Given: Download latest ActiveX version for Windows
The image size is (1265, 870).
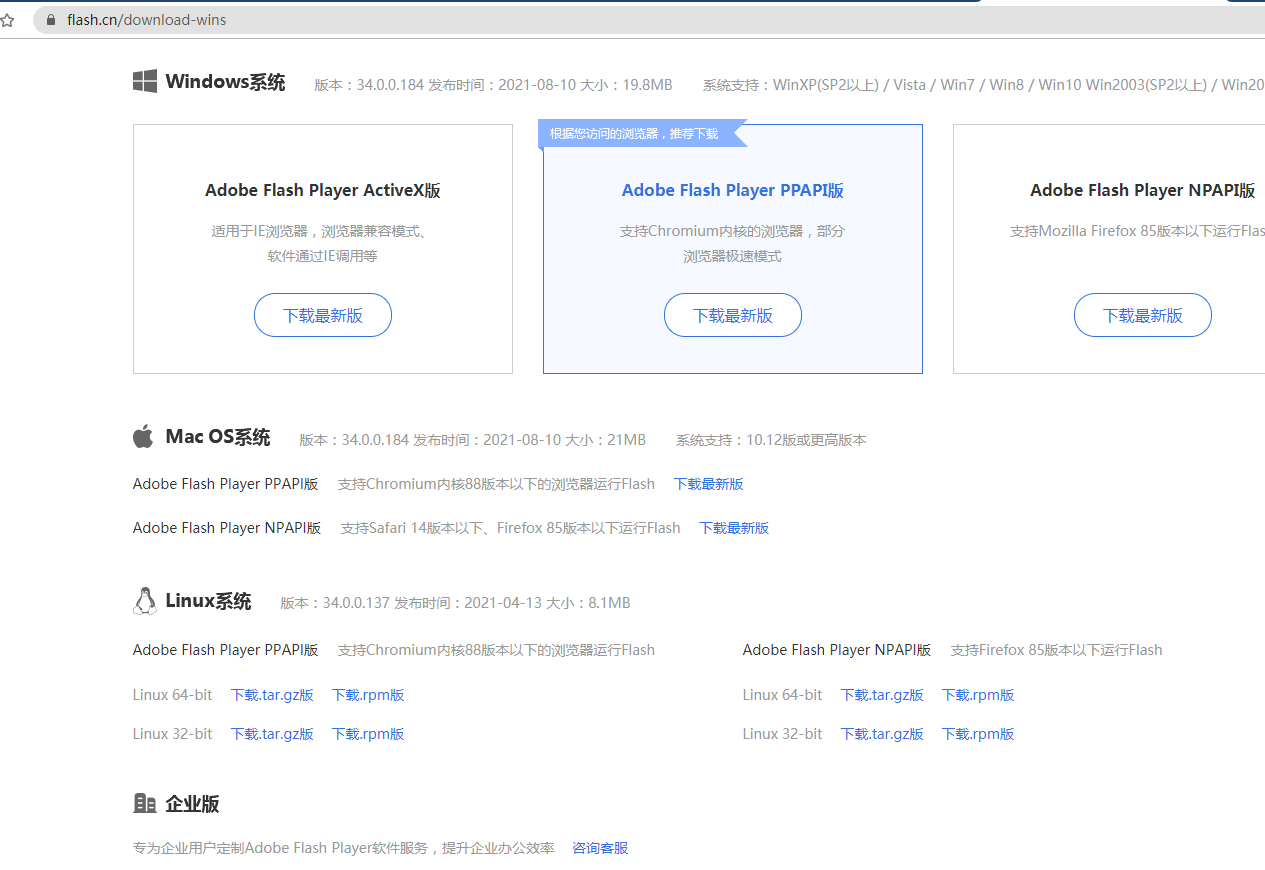Looking at the screenshot, I should [323, 315].
